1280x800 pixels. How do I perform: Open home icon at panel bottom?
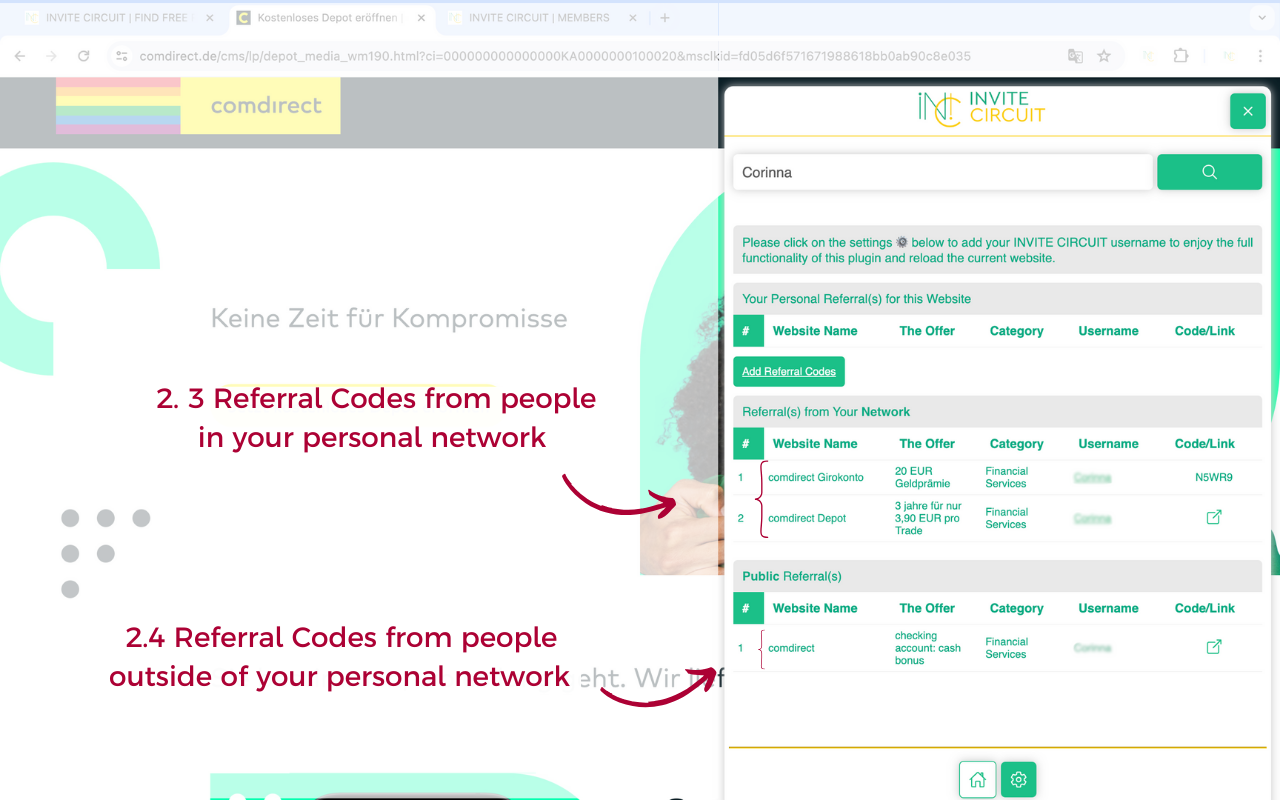[x=978, y=780]
